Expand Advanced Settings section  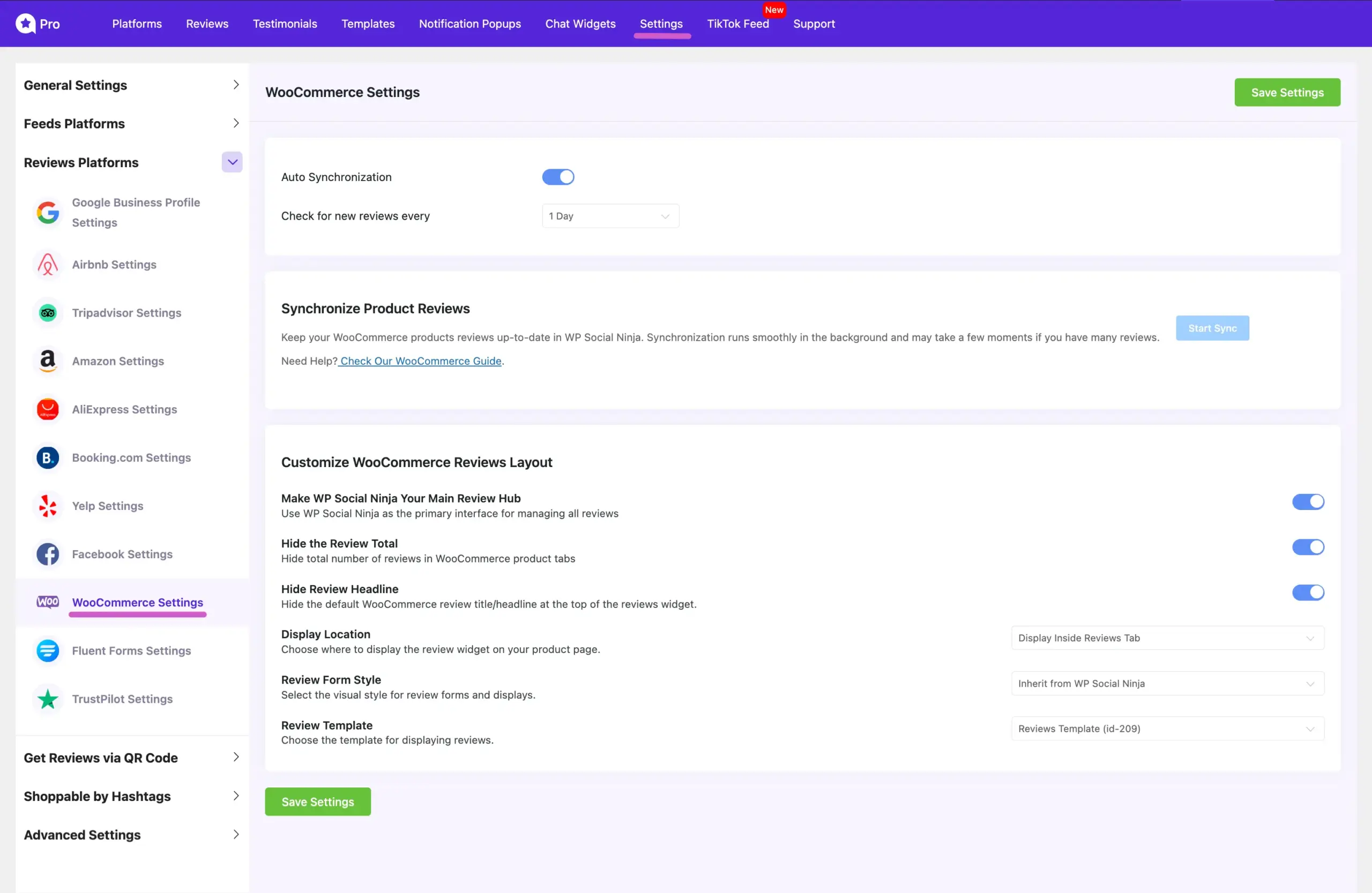[x=132, y=835]
